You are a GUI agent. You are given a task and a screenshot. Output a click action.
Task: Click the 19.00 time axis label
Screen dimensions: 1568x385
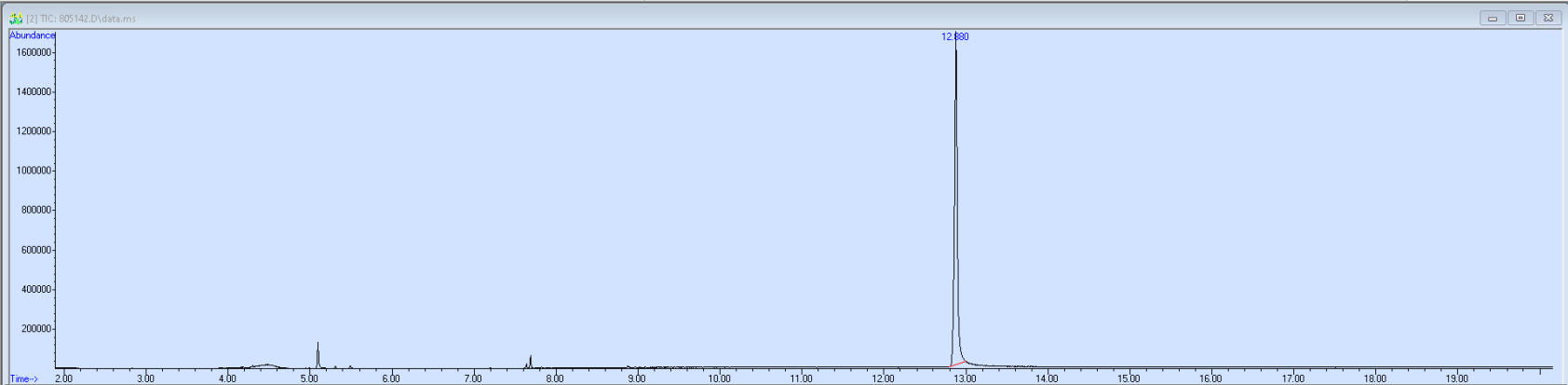[x=1456, y=378]
